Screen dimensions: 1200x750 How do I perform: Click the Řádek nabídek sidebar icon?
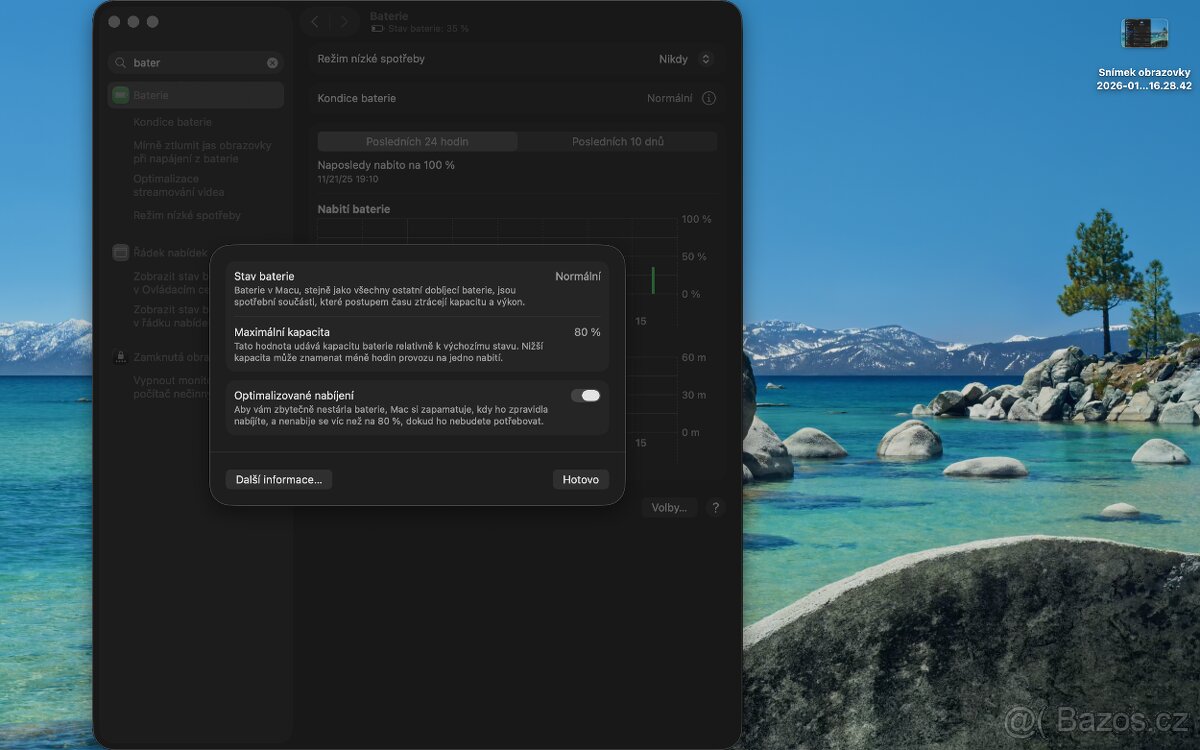120,253
